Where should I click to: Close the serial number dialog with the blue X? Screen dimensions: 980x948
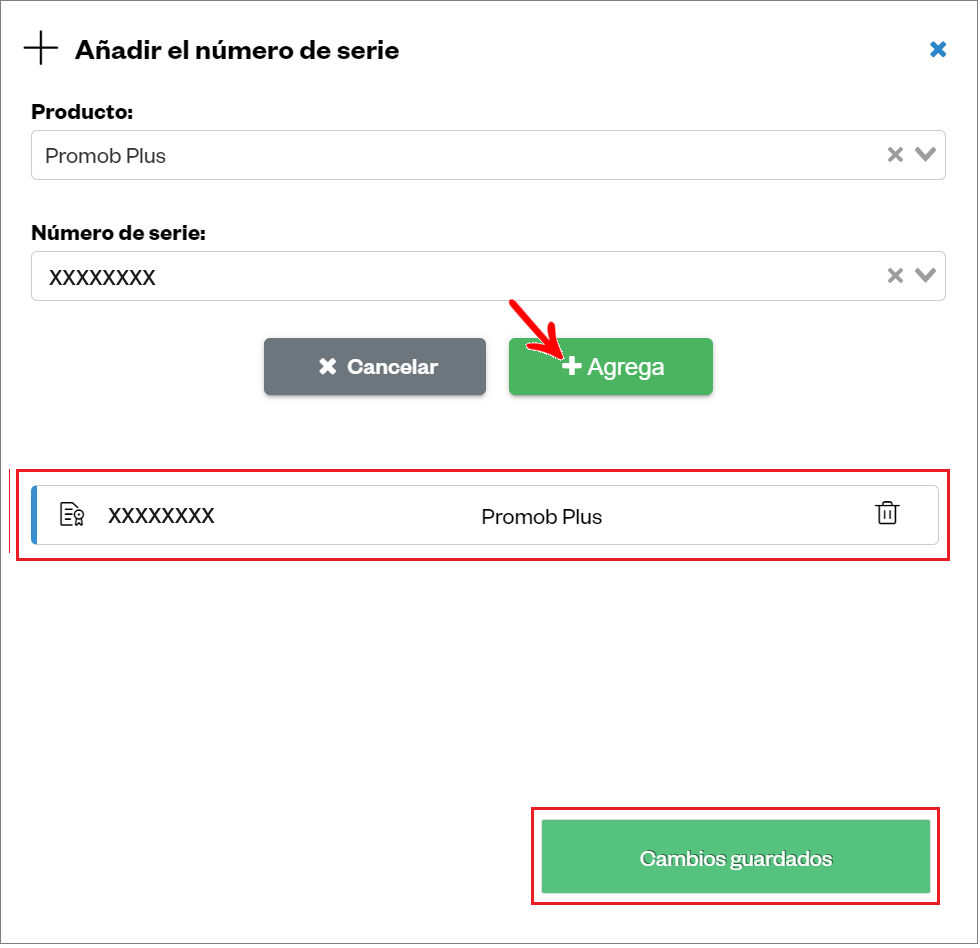tap(938, 49)
